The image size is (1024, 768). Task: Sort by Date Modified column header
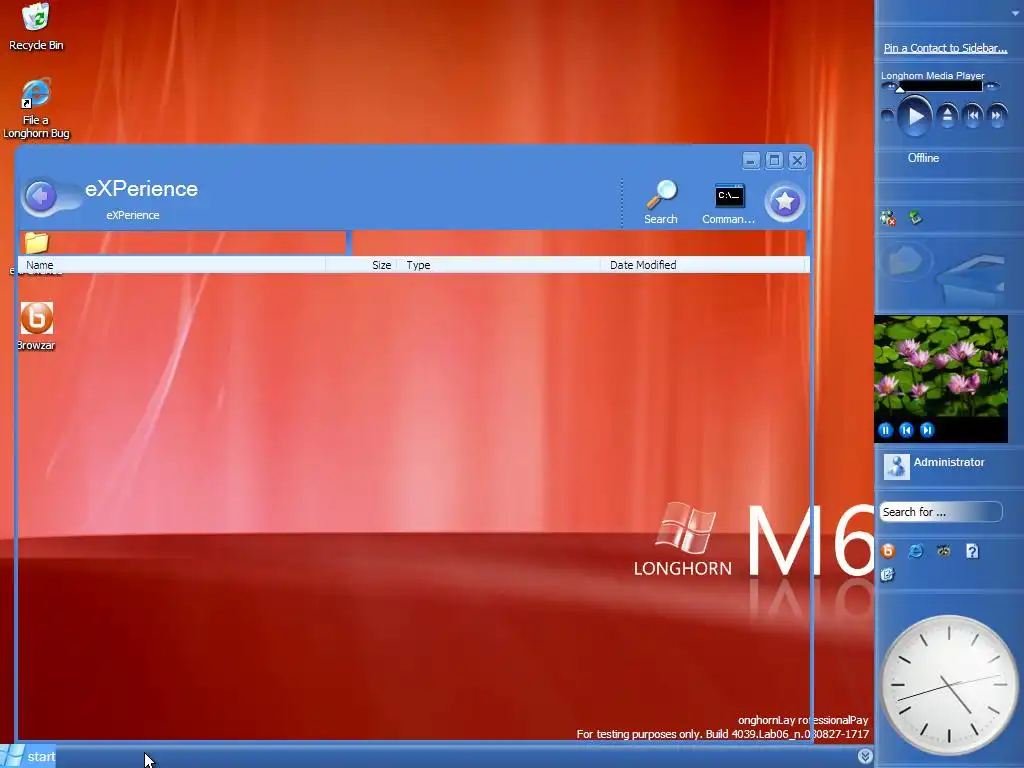point(704,264)
